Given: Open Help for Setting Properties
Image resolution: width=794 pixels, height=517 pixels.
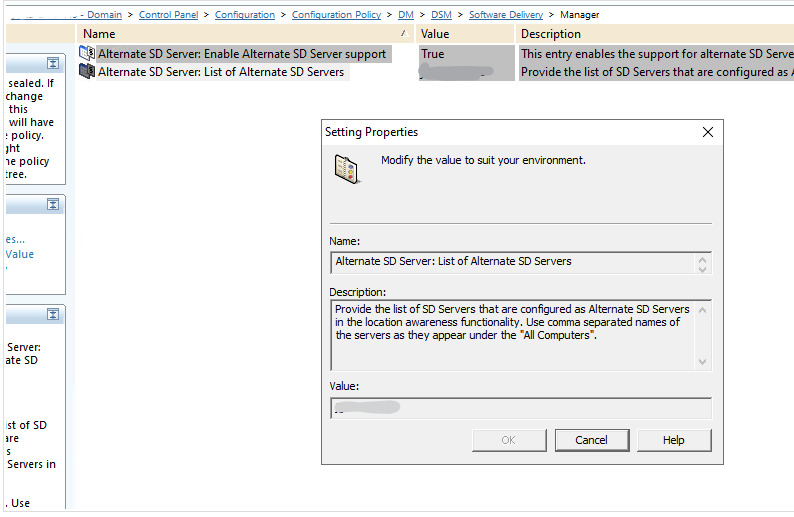Looking at the screenshot, I should 673,440.
